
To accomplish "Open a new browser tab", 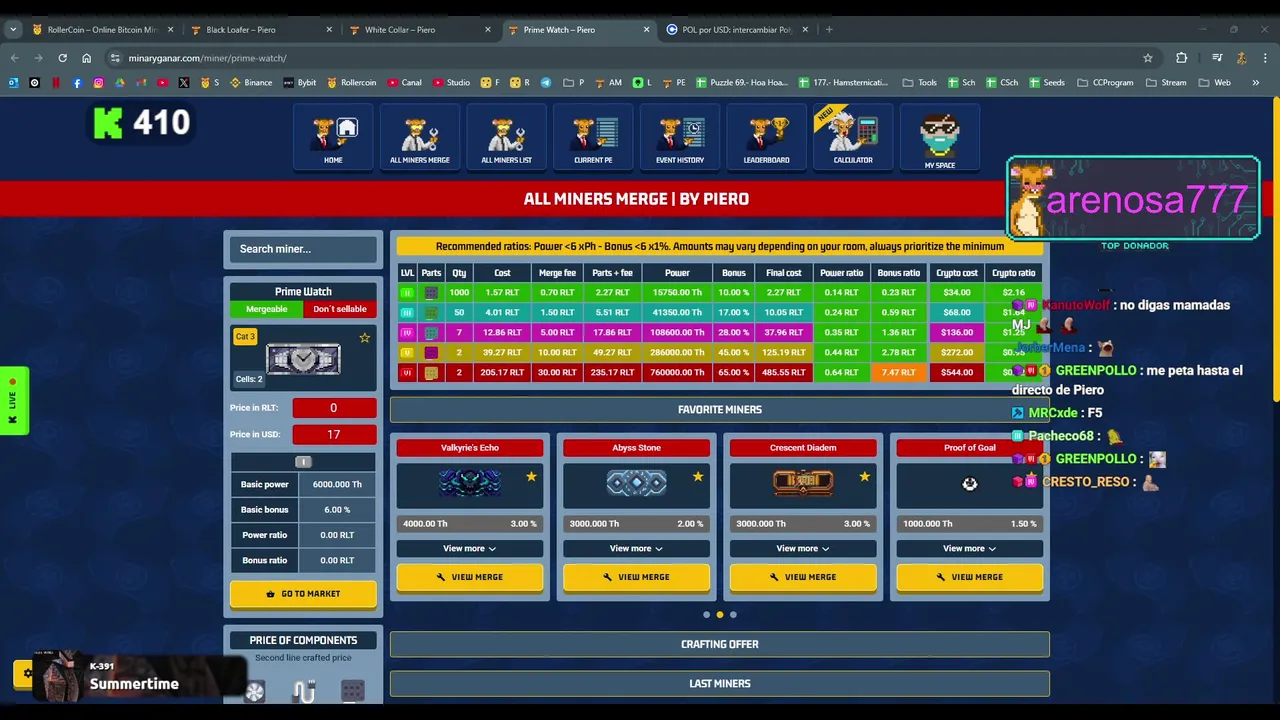I will tap(829, 30).
